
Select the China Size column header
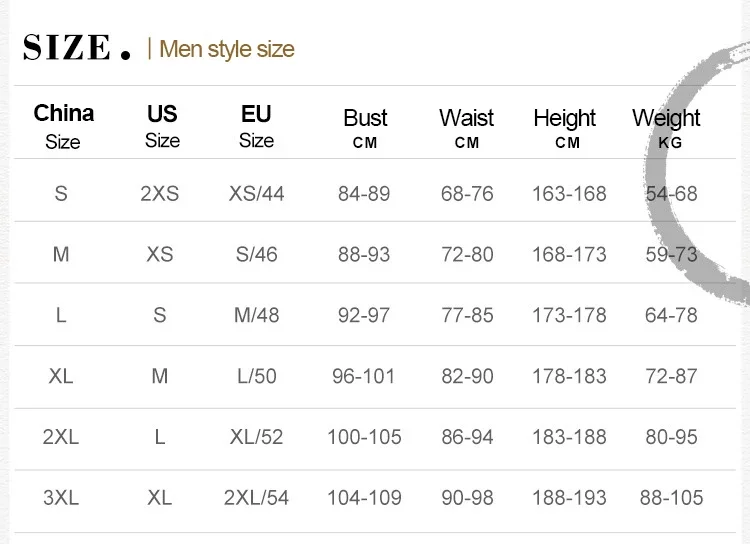63,126
